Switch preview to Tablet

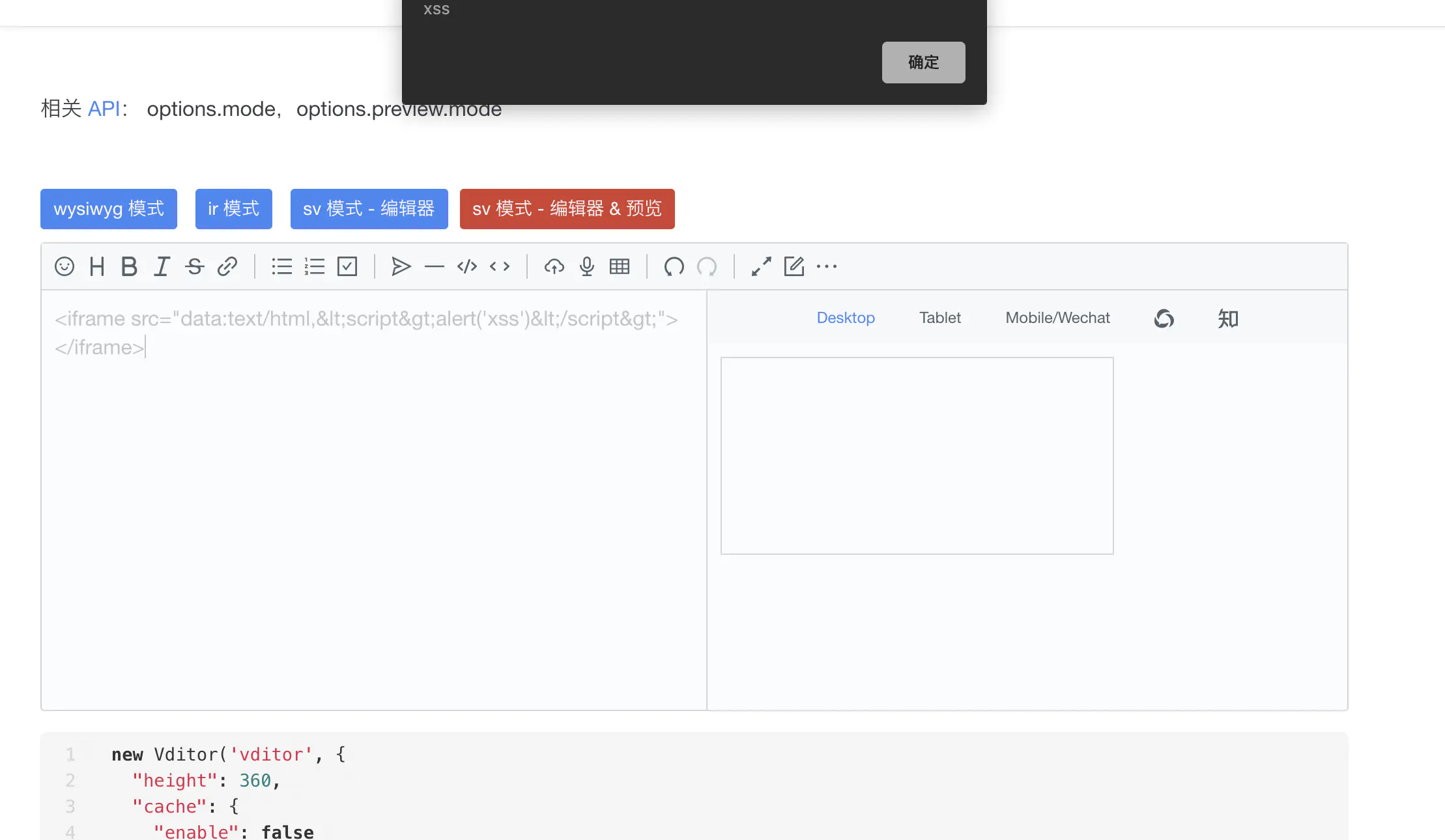tap(939, 318)
